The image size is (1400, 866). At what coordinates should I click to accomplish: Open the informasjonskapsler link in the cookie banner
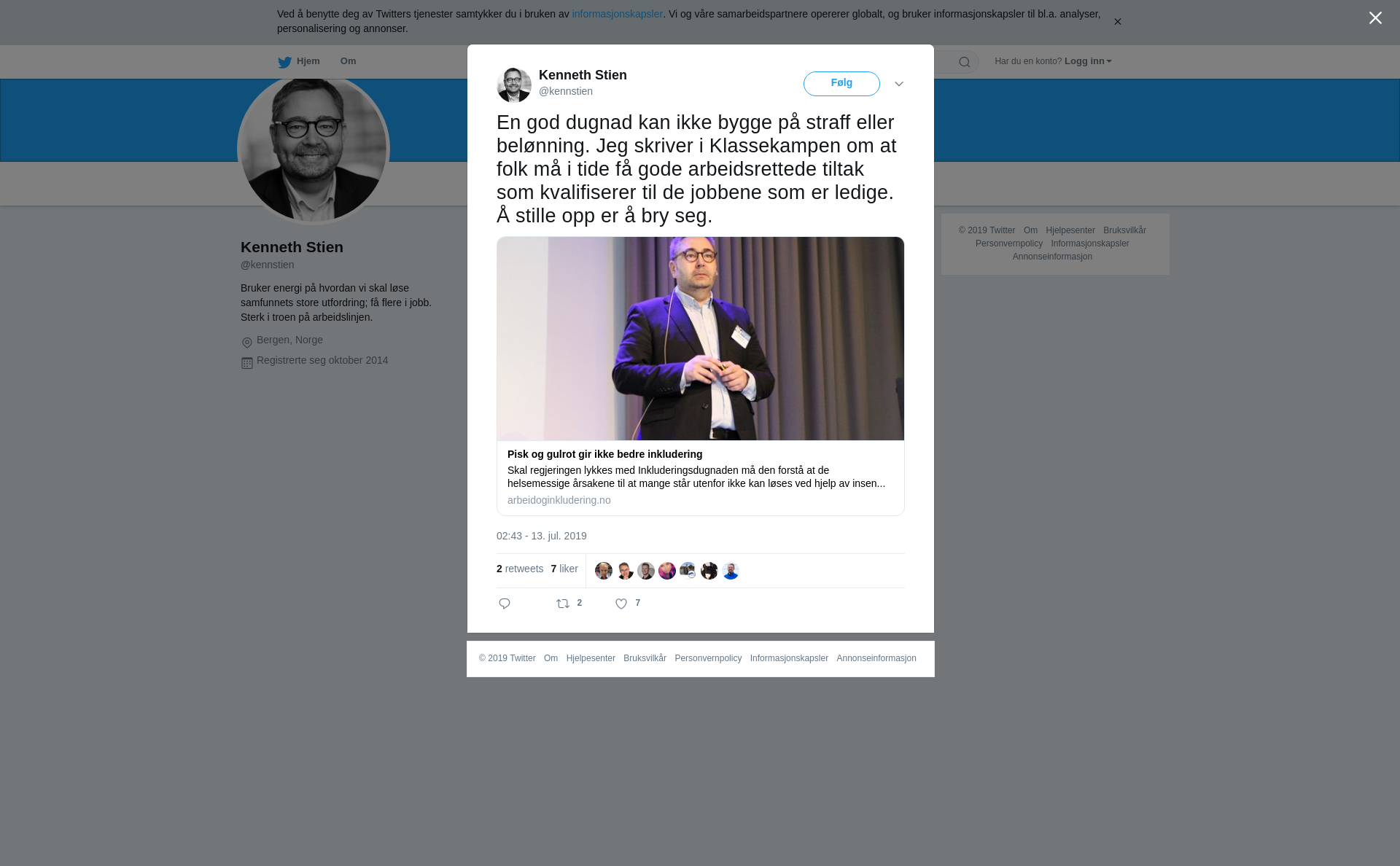(617, 14)
